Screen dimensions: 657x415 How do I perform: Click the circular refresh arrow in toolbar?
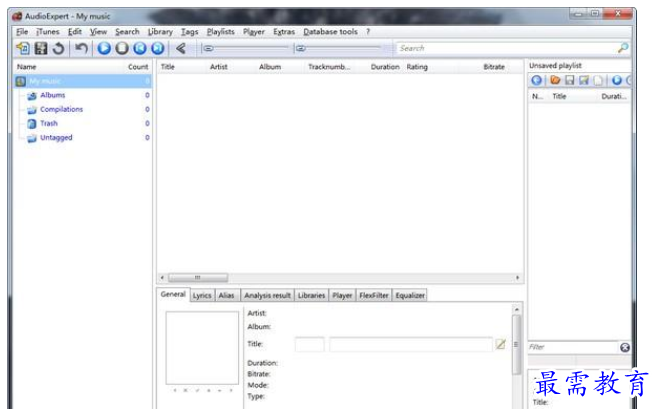click(59, 49)
